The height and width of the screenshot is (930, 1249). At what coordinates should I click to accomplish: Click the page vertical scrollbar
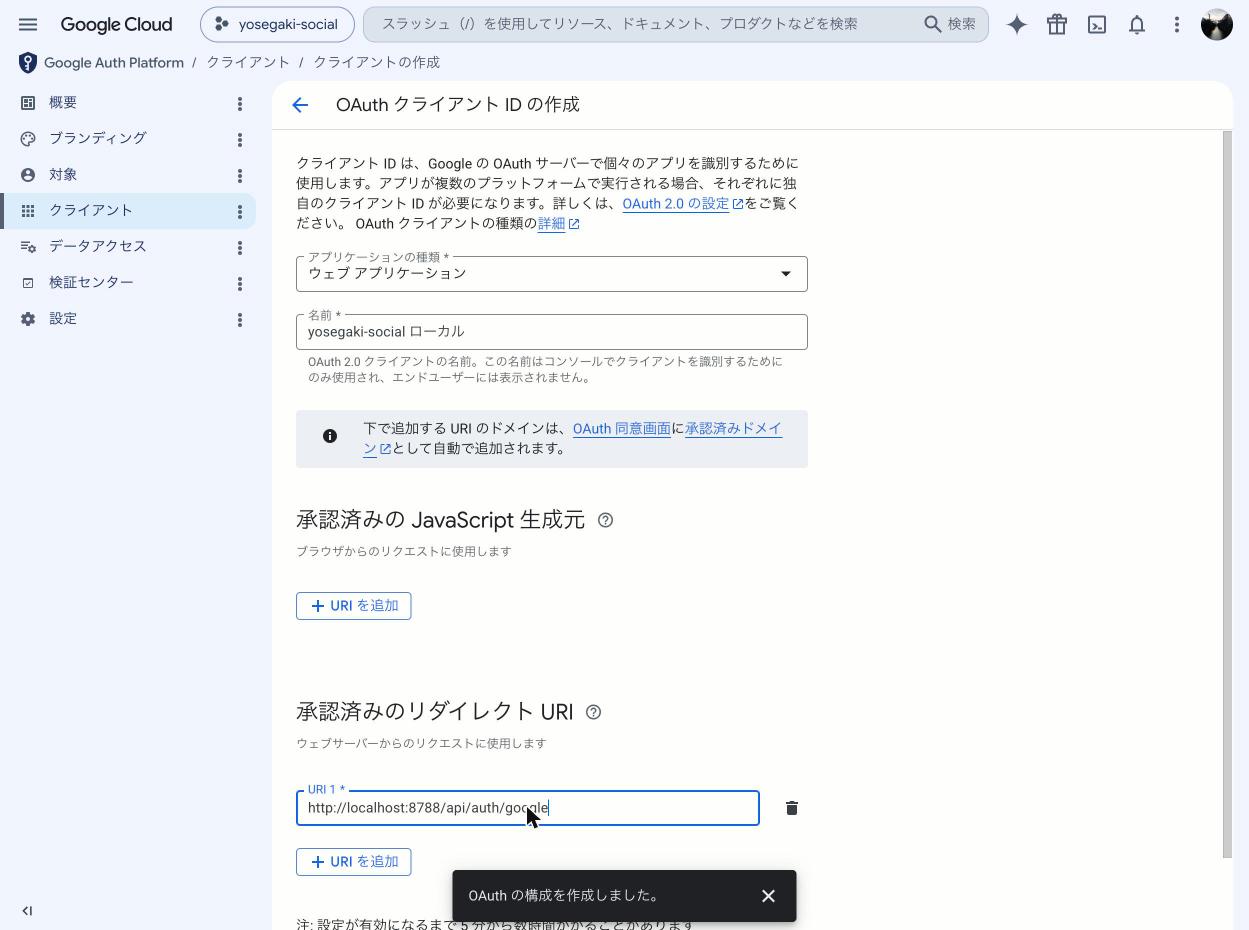1228,494
